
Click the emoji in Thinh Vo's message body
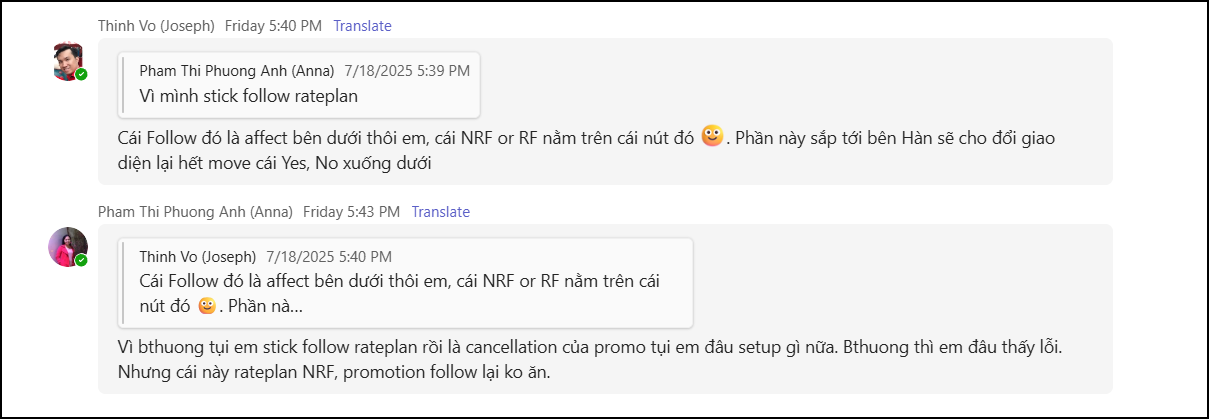pyautogui.click(x=712, y=137)
